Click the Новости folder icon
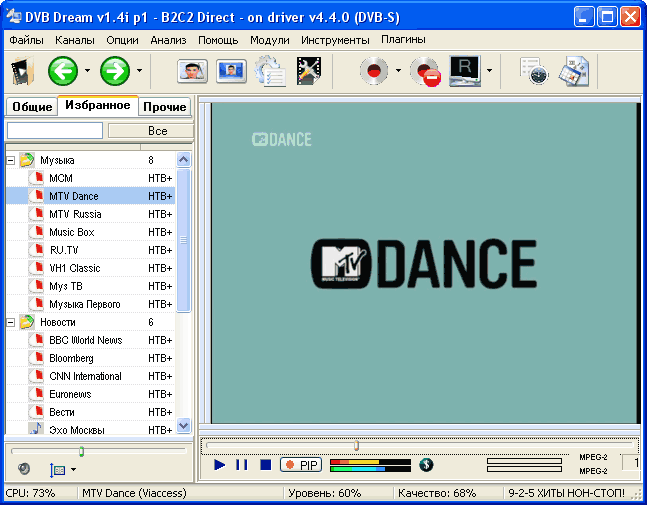647x505 pixels. [x=27, y=322]
